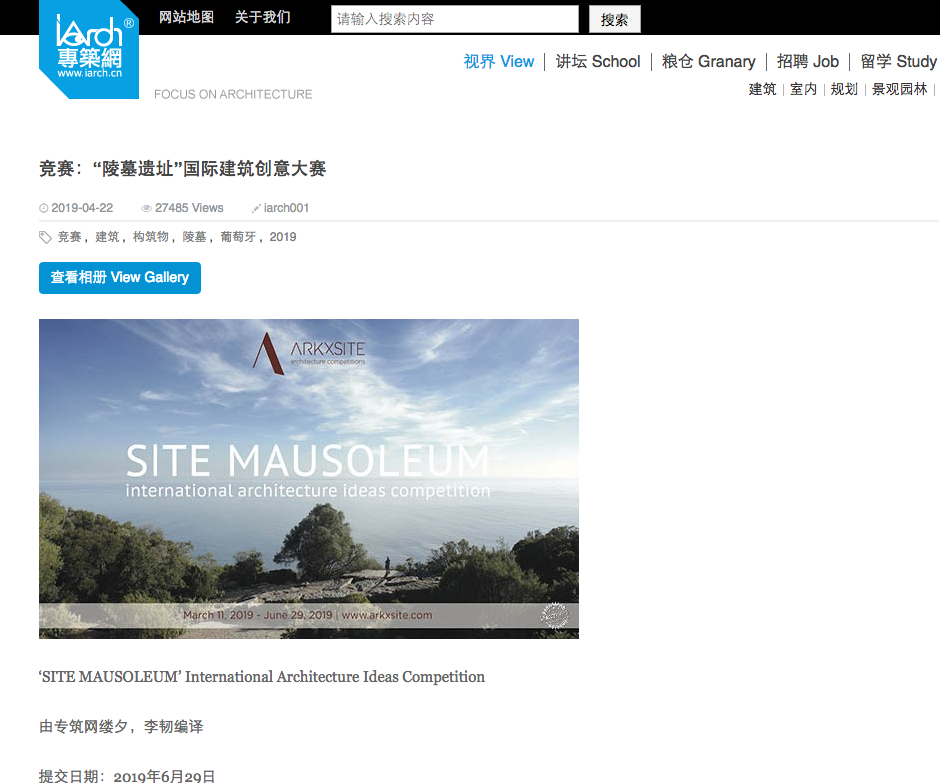Click the 葡萄牙 tag link
The image size is (940, 783).
point(238,237)
